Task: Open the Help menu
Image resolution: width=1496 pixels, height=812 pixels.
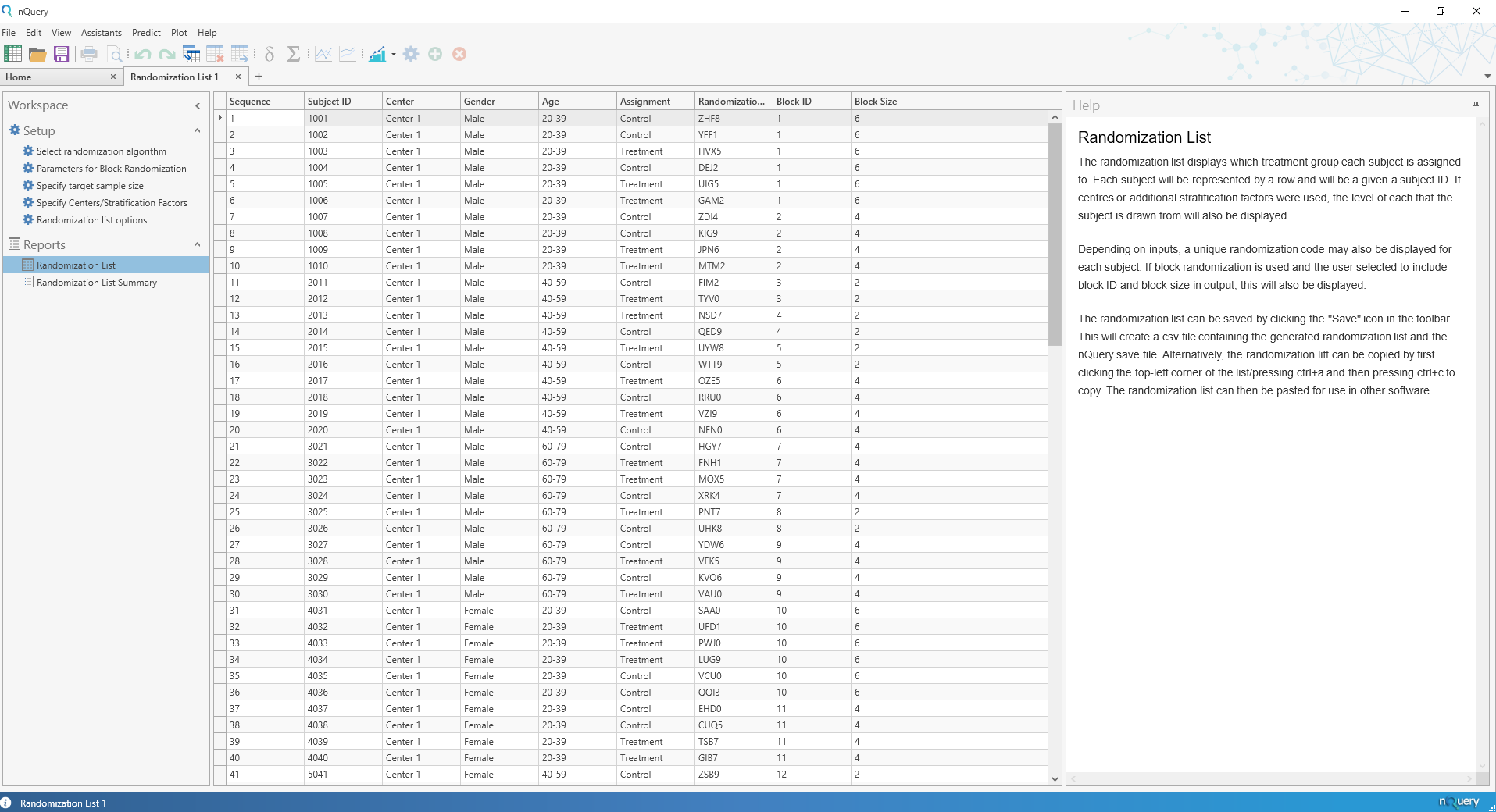Action: [x=207, y=33]
